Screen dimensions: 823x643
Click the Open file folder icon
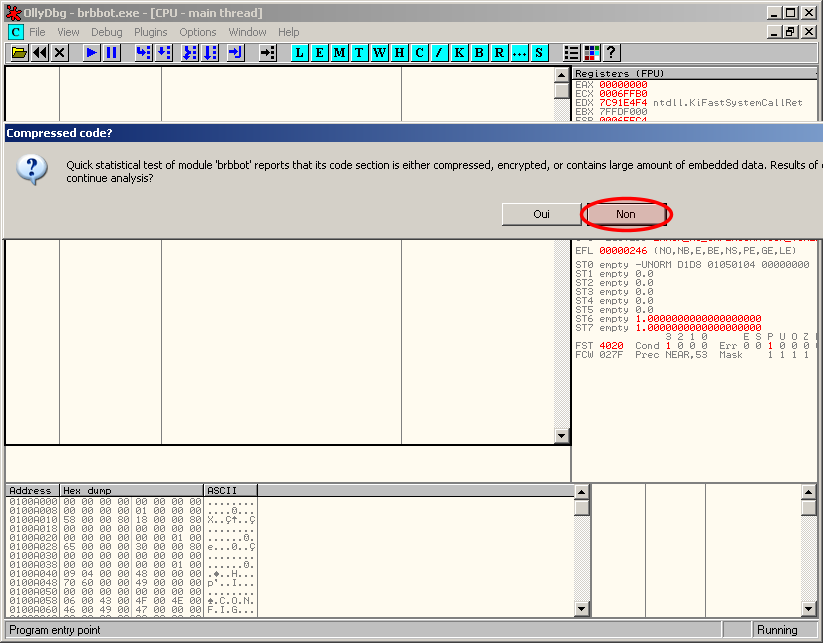pyautogui.click(x=19, y=52)
